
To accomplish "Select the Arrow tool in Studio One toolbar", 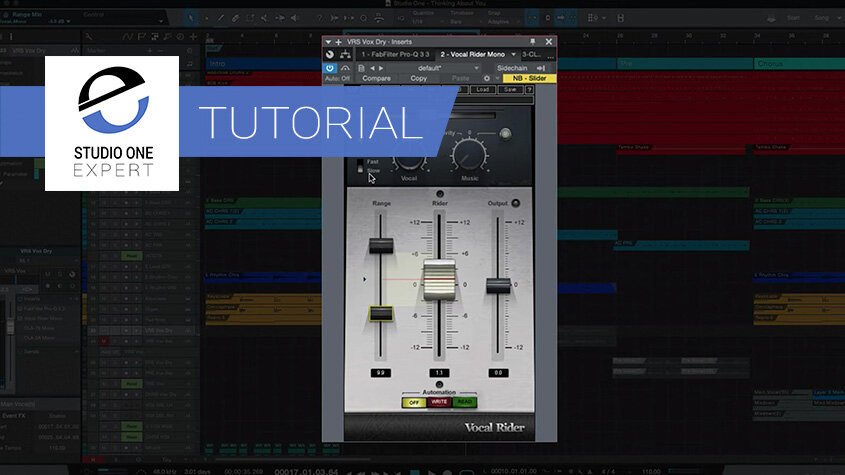I will (x=191, y=18).
